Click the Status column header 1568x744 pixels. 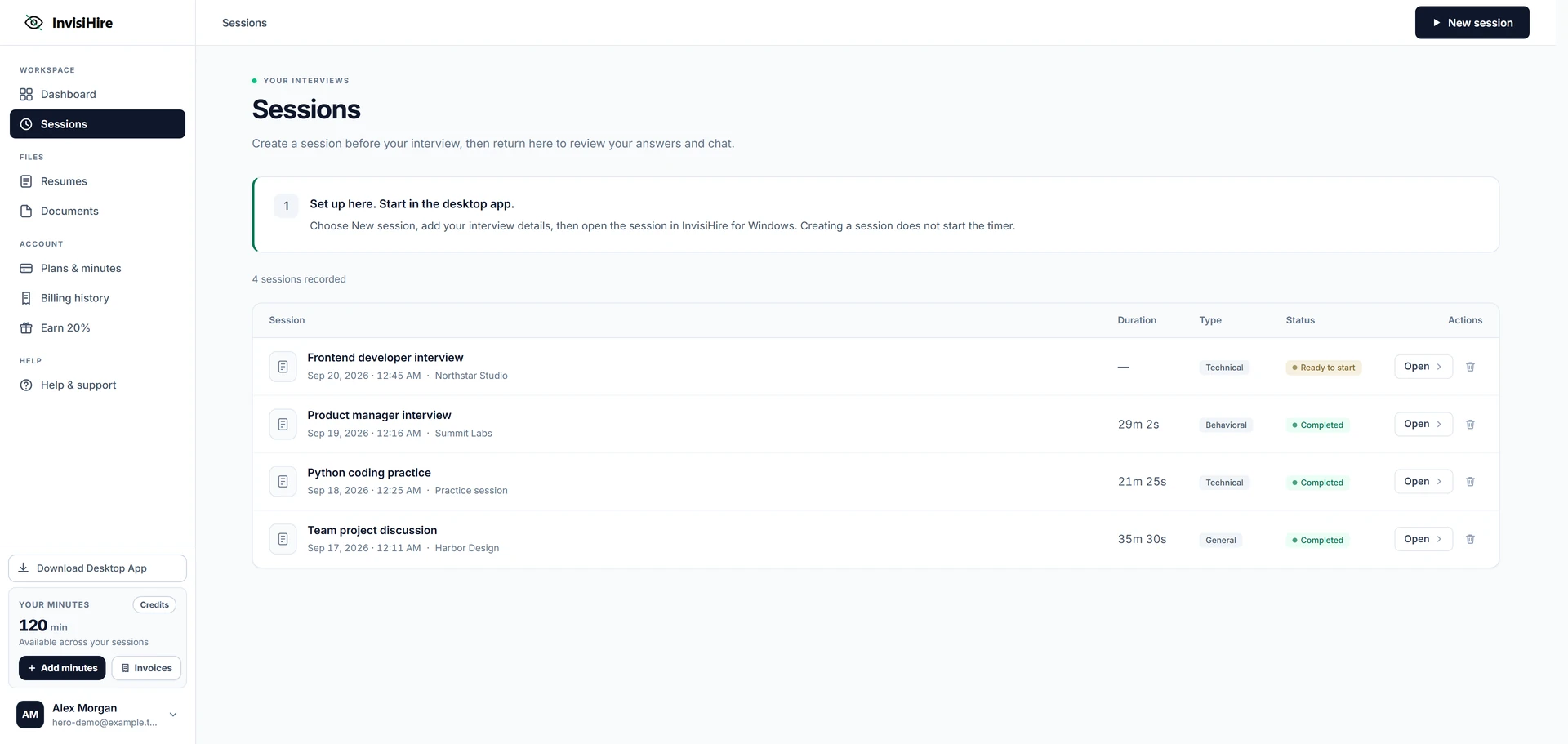tap(1300, 320)
